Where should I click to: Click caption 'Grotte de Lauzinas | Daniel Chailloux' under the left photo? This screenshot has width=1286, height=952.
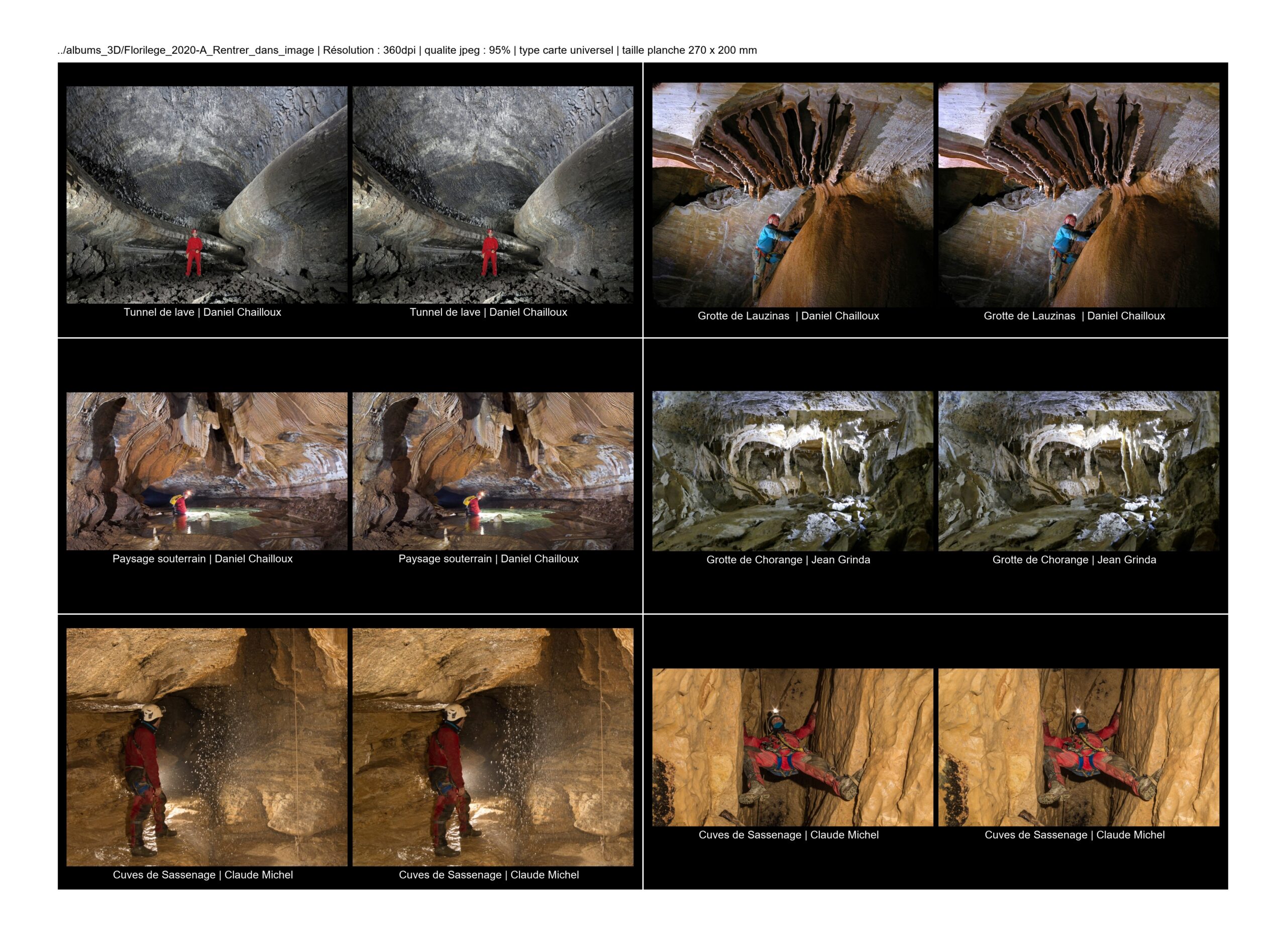tap(788, 316)
